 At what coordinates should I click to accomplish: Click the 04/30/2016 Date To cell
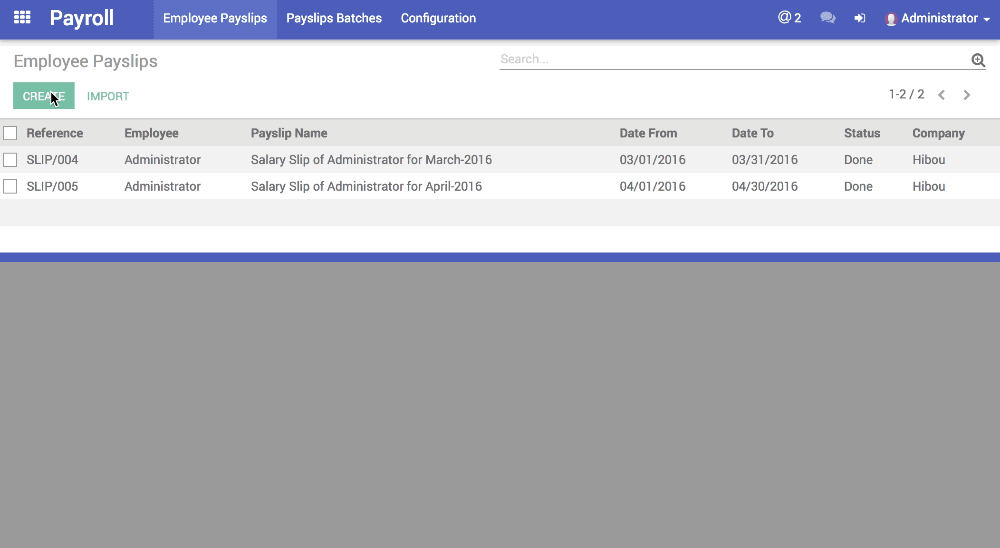click(x=765, y=187)
